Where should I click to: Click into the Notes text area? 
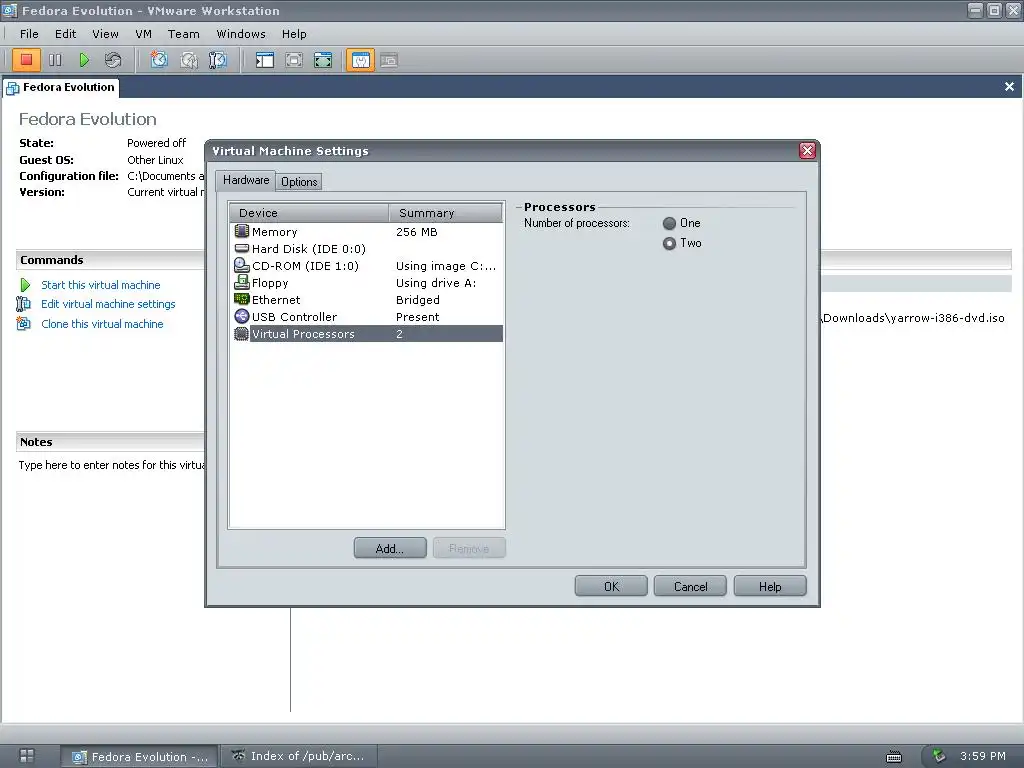pyautogui.click(x=111, y=465)
